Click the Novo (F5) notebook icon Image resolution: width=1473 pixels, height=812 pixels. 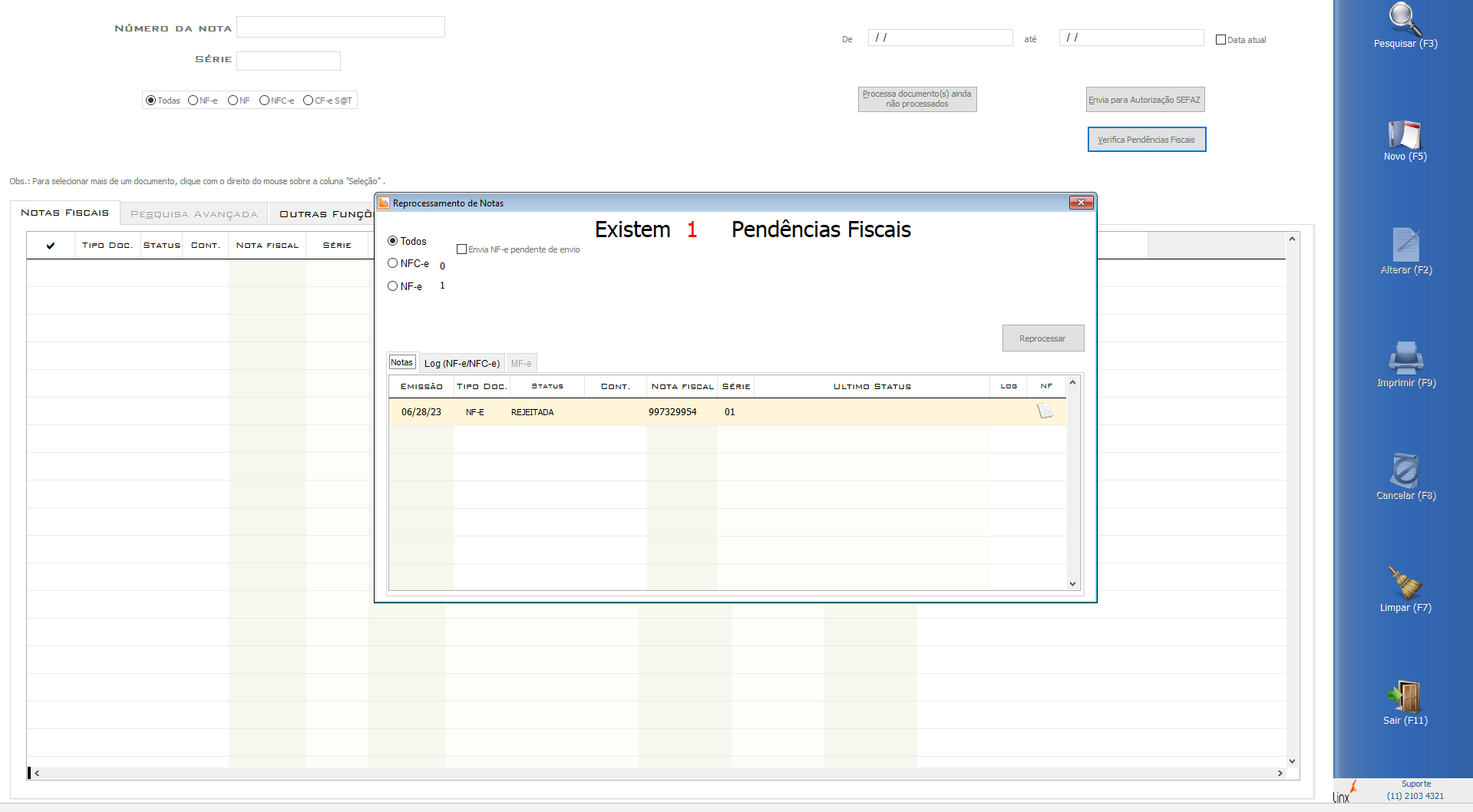(1405, 134)
